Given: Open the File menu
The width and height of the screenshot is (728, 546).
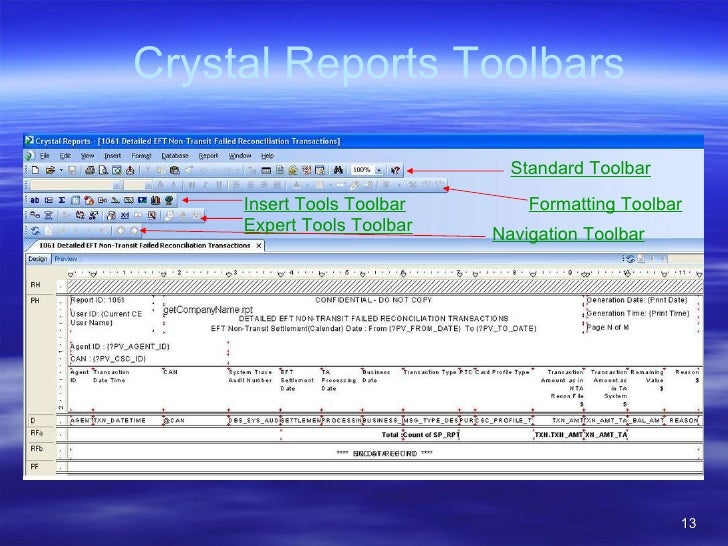Looking at the screenshot, I should click(x=45, y=156).
